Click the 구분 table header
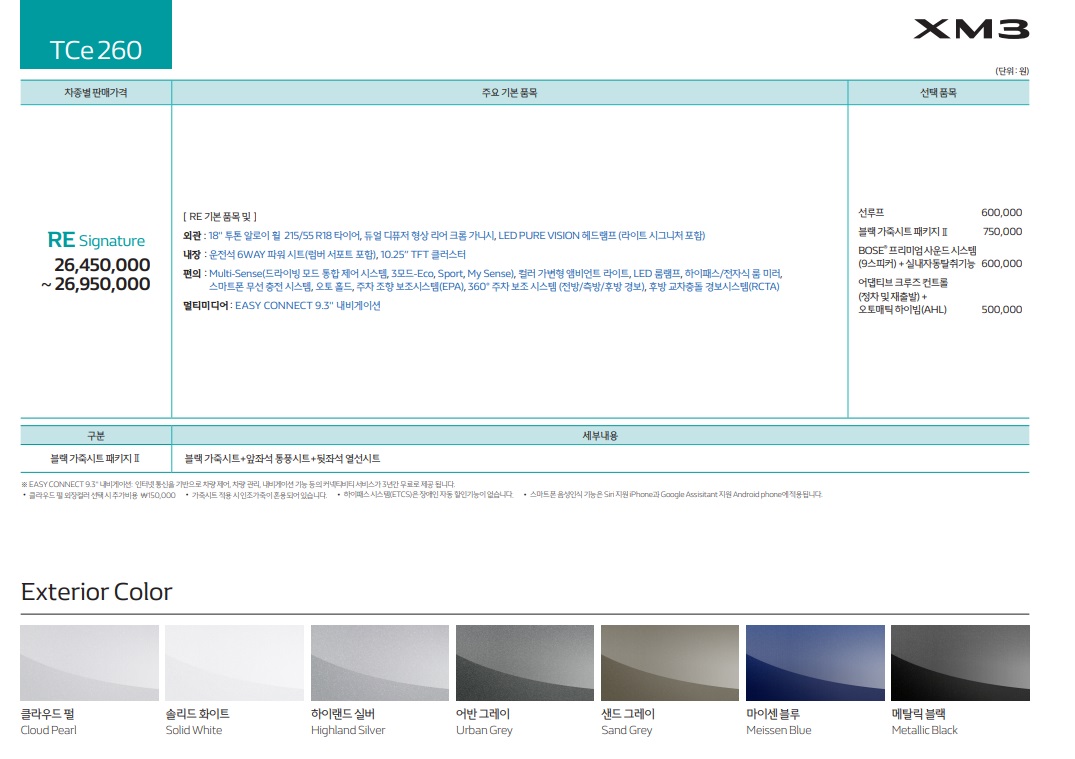The height and width of the screenshot is (759, 1075). coord(96,436)
